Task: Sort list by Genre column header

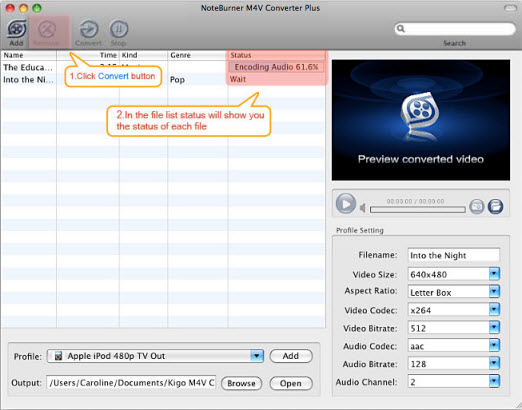Action: click(198, 55)
